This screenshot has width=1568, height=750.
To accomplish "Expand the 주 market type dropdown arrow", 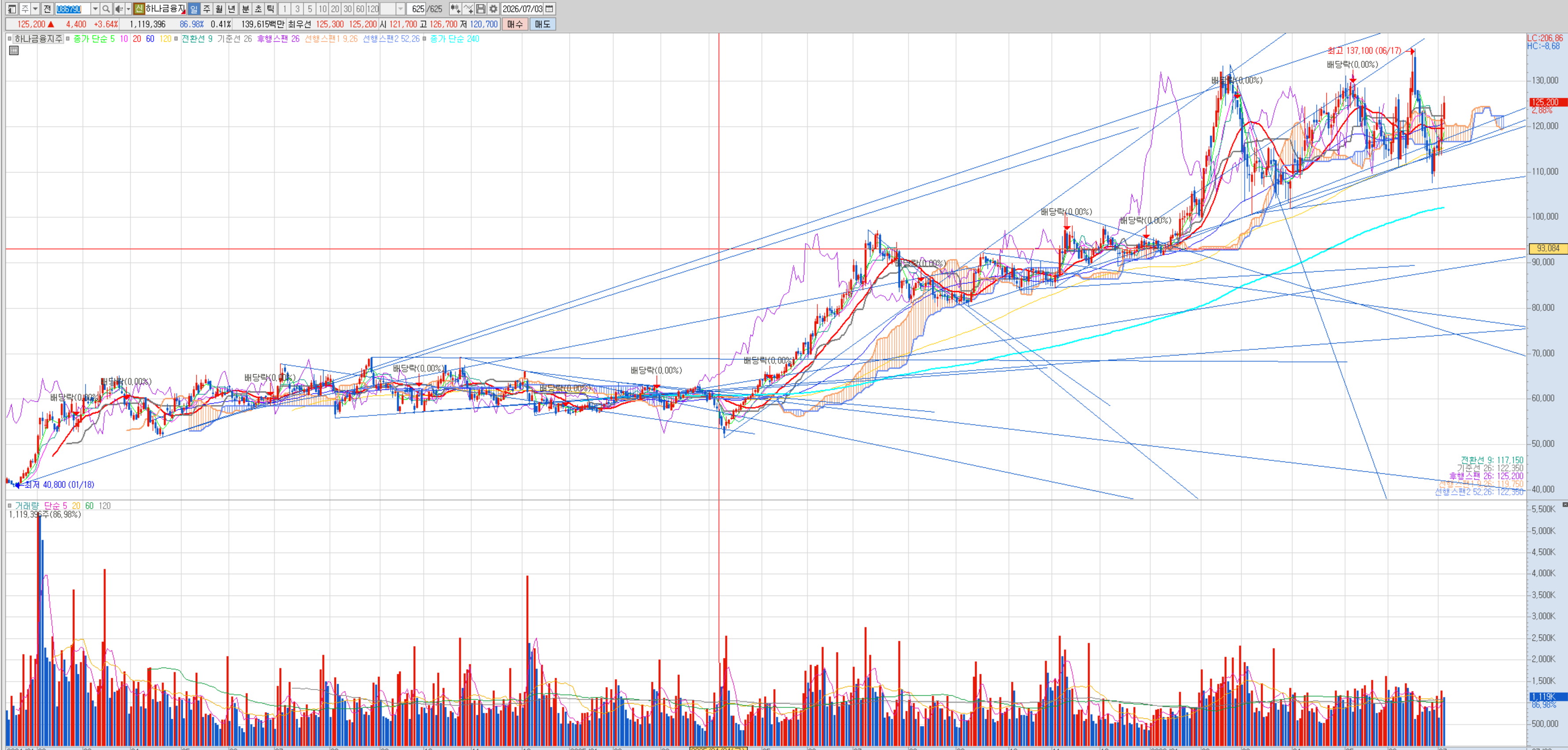I will pos(35,9).
